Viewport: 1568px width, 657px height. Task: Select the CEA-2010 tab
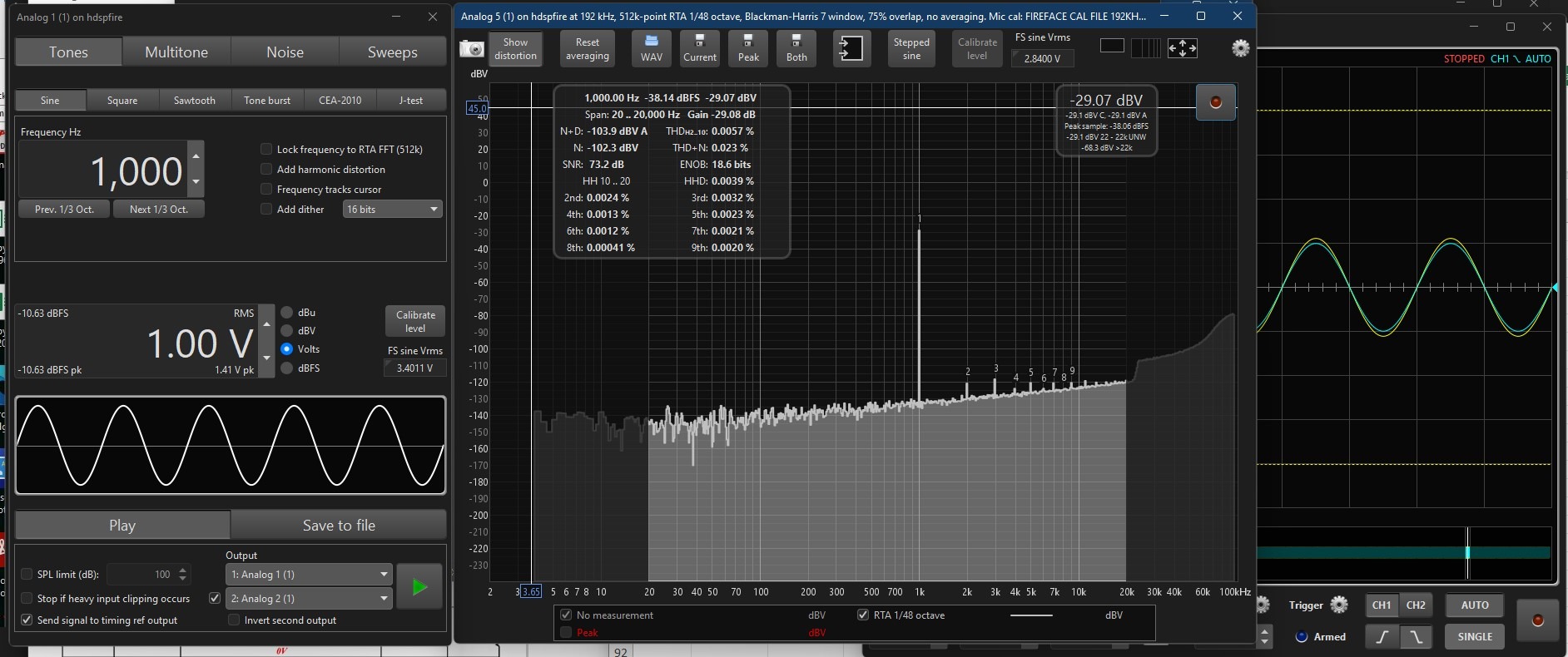[340, 100]
